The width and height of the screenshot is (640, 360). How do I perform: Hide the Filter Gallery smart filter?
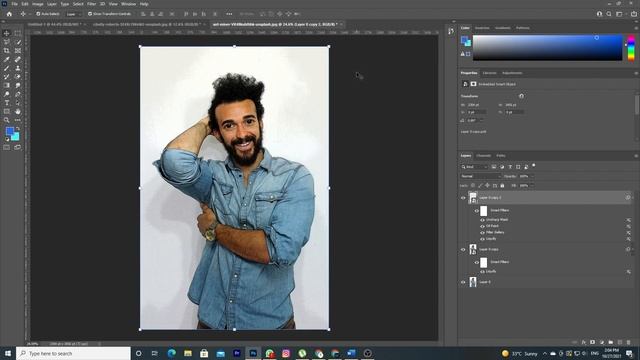pos(482,233)
